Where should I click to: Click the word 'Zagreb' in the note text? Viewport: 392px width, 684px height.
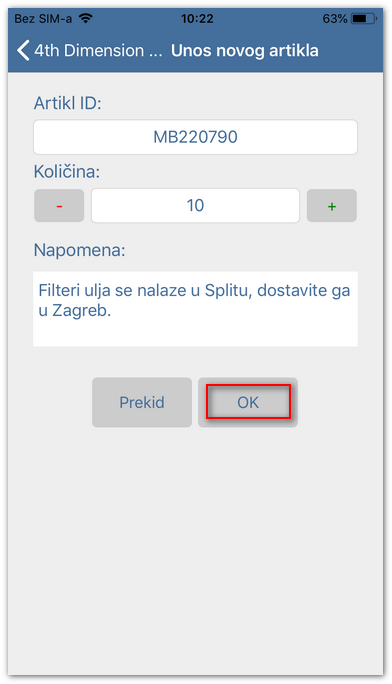pos(80,311)
